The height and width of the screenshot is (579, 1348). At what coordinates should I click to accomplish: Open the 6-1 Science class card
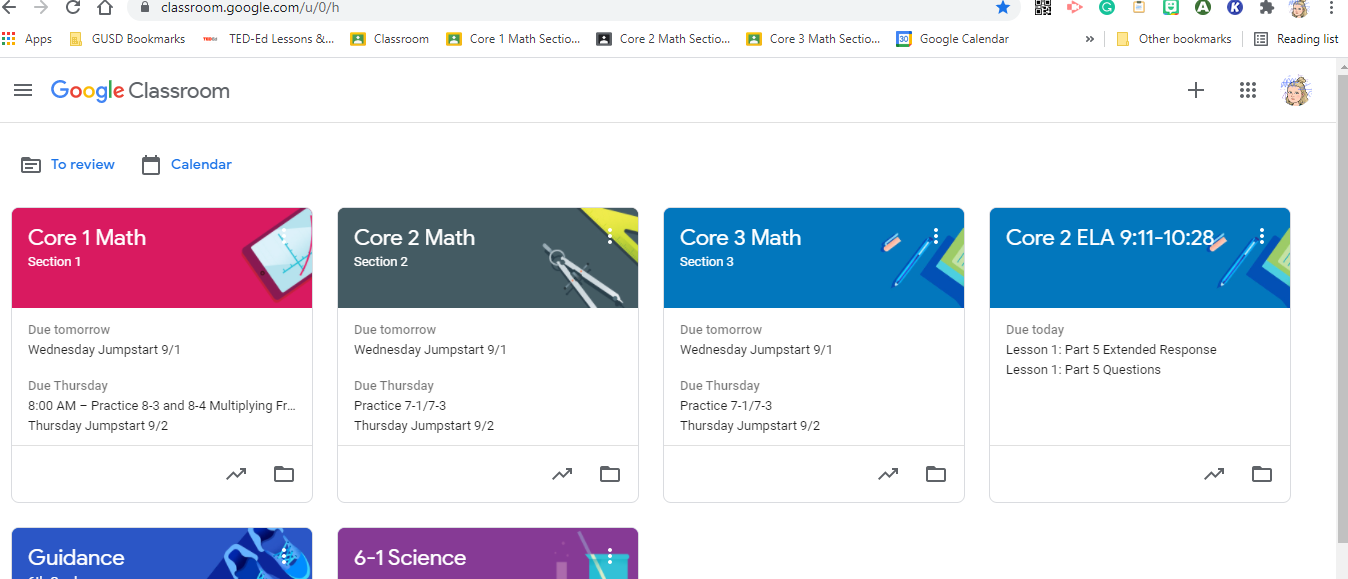(488, 554)
